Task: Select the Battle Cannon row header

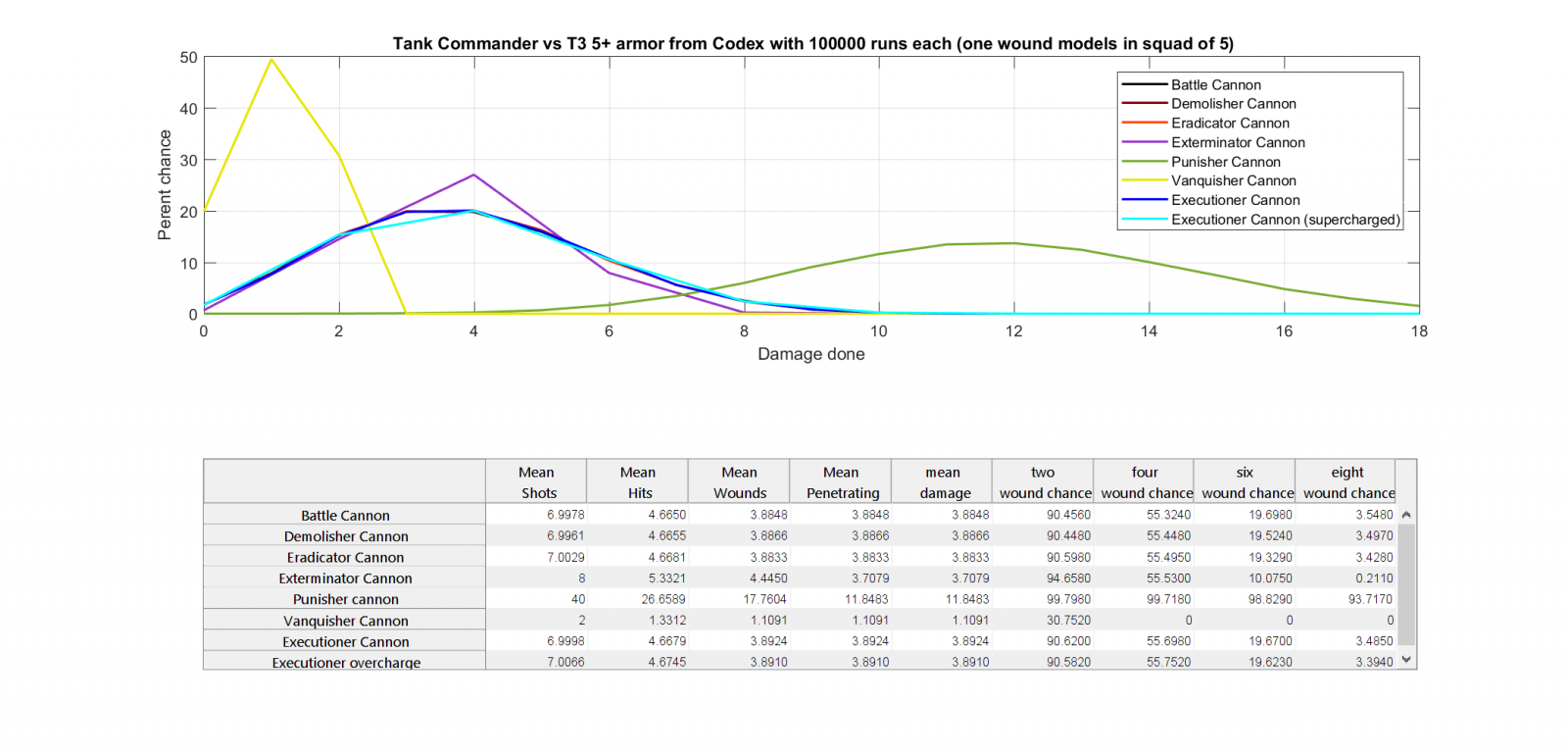Action: click(x=345, y=515)
